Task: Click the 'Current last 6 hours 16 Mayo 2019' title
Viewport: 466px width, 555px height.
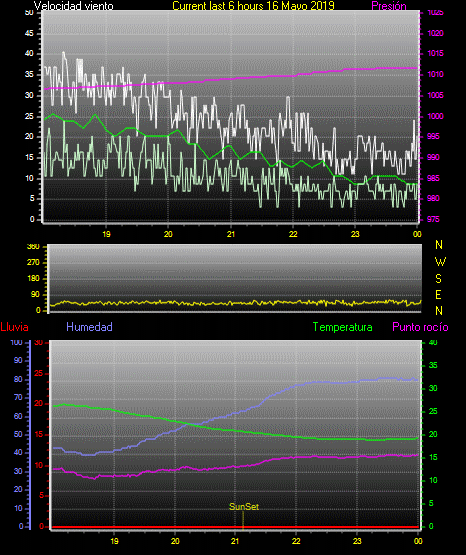Action: tap(253, 6)
